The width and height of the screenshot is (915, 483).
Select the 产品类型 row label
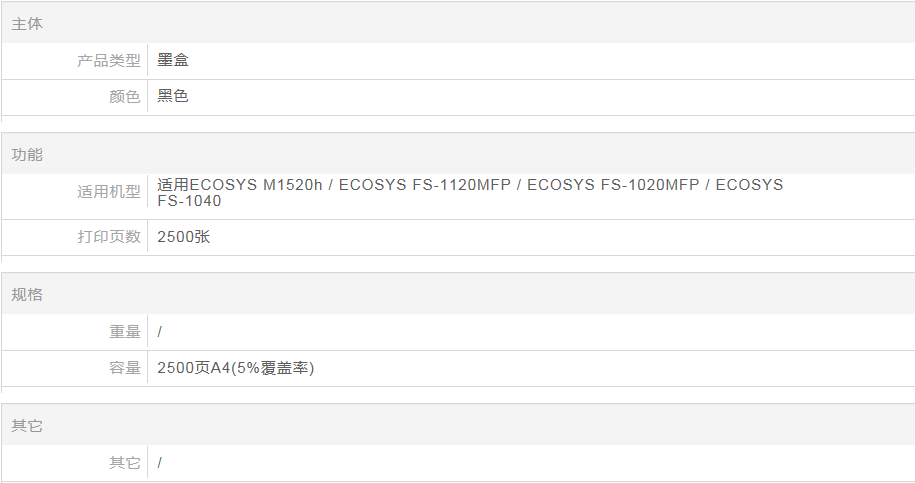(109, 61)
